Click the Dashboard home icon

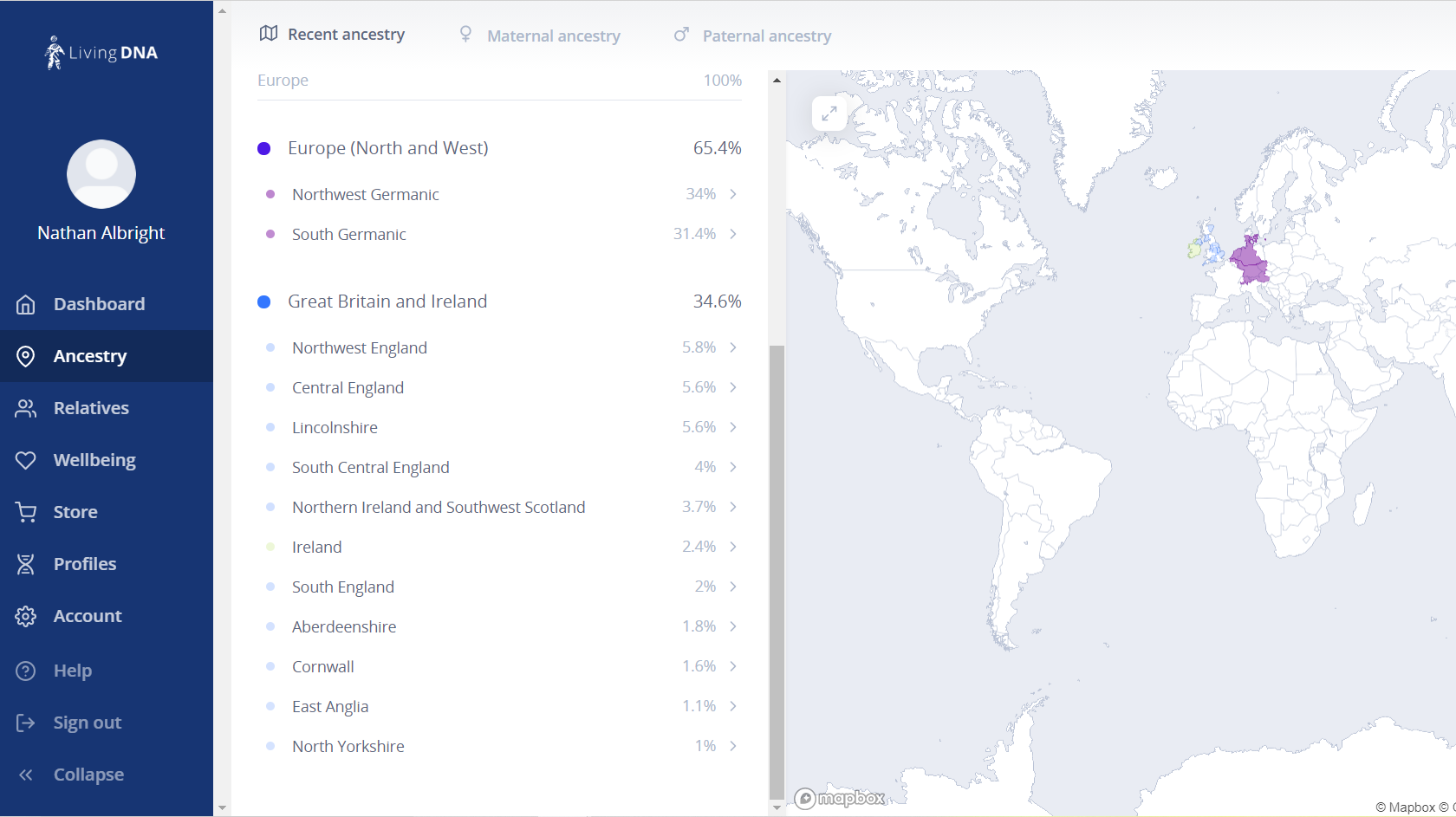(x=26, y=304)
